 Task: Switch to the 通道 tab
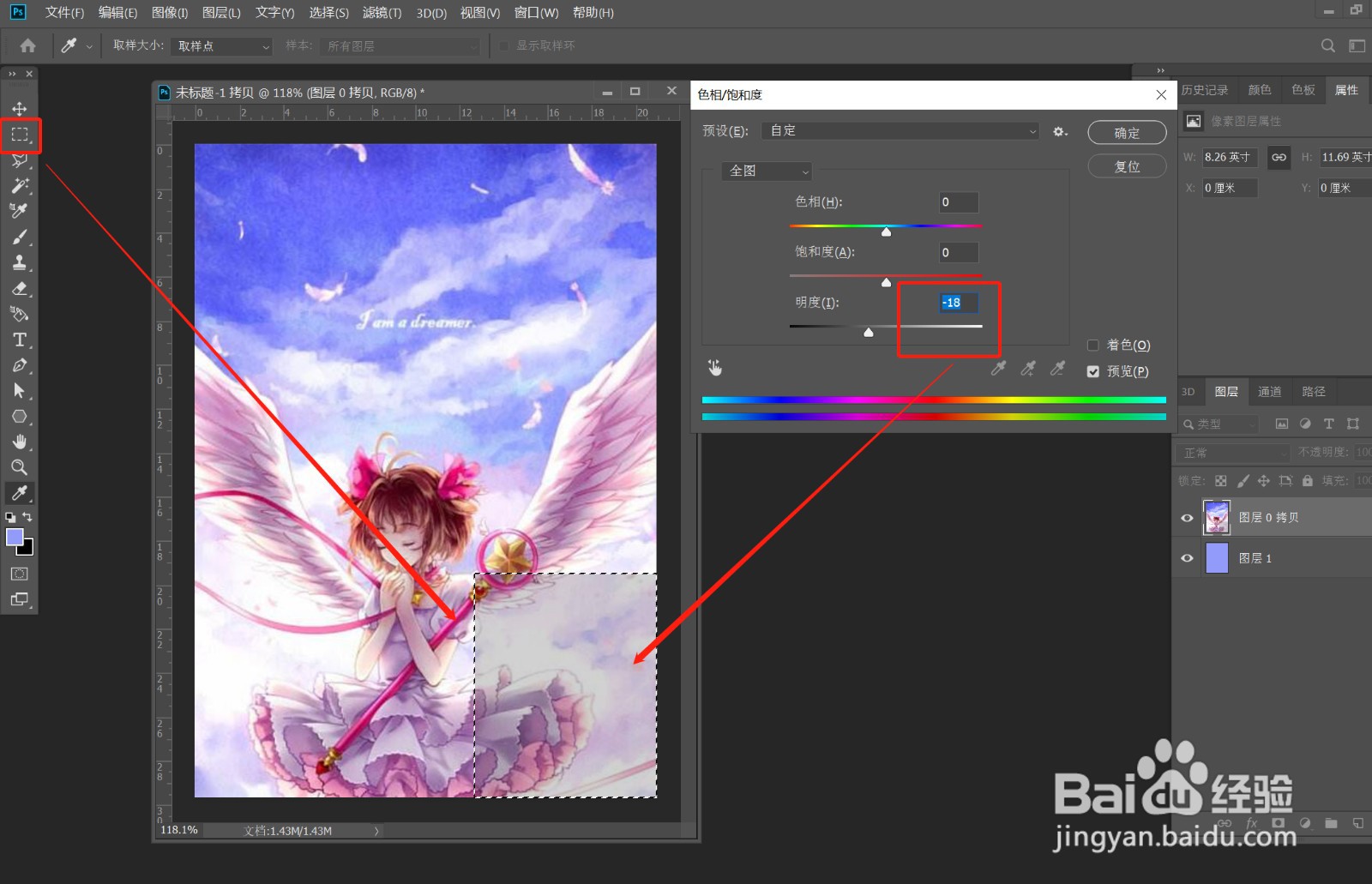(1269, 392)
